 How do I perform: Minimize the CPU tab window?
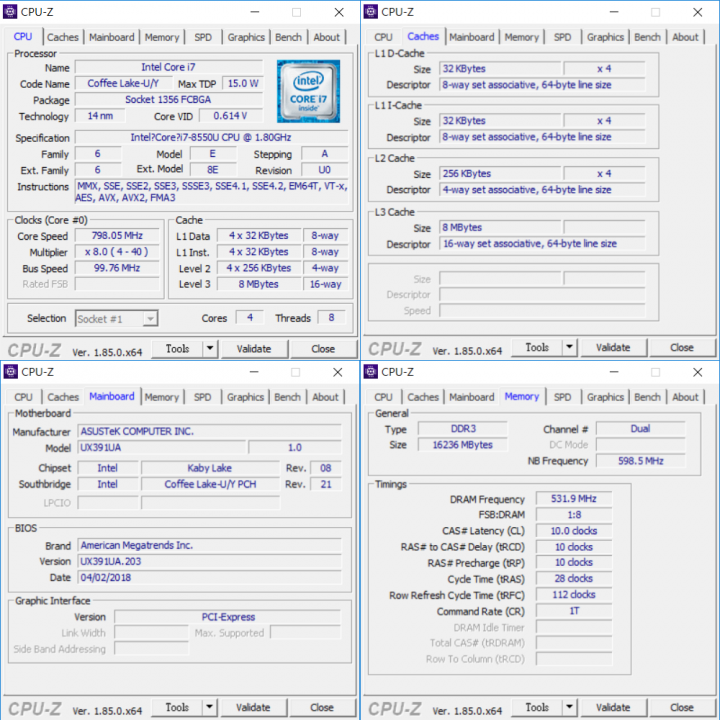click(x=255, y=12)
